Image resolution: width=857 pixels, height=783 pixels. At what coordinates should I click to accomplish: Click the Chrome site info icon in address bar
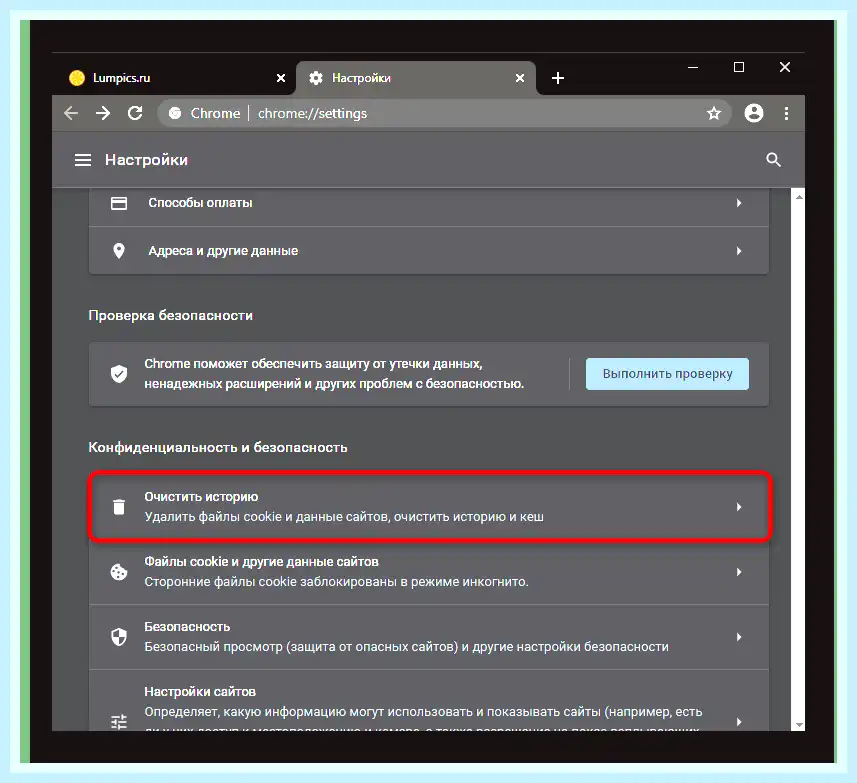175,113
